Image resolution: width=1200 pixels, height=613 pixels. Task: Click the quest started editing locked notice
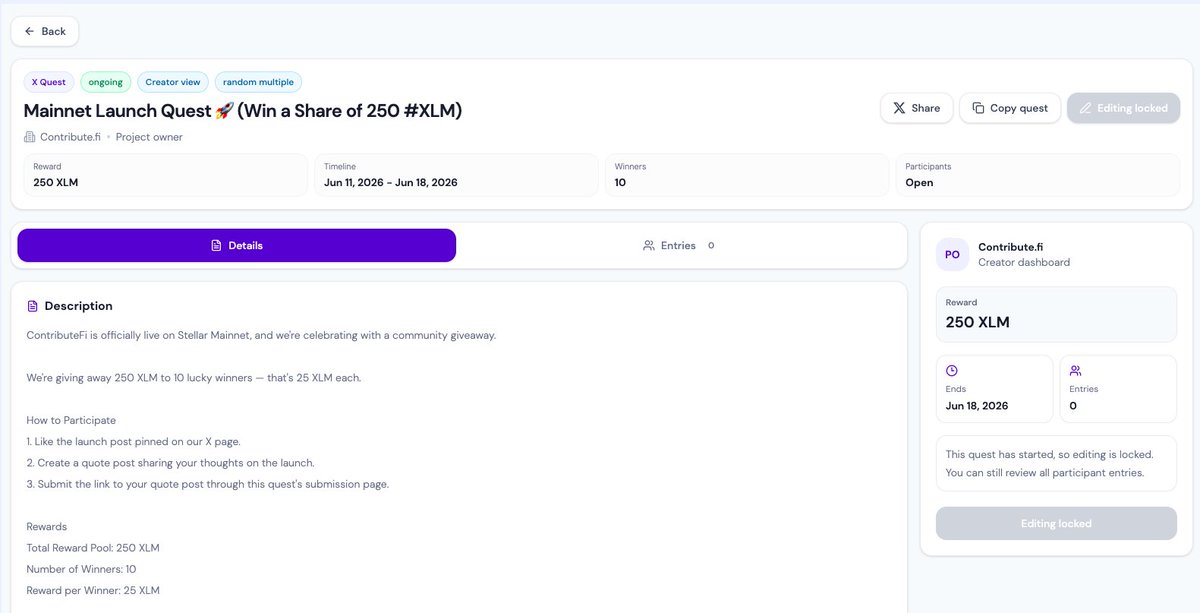point(1056,463)
